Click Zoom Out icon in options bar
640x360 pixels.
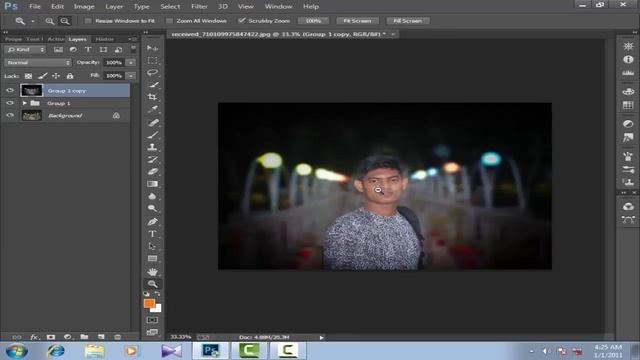pos(64,21)
